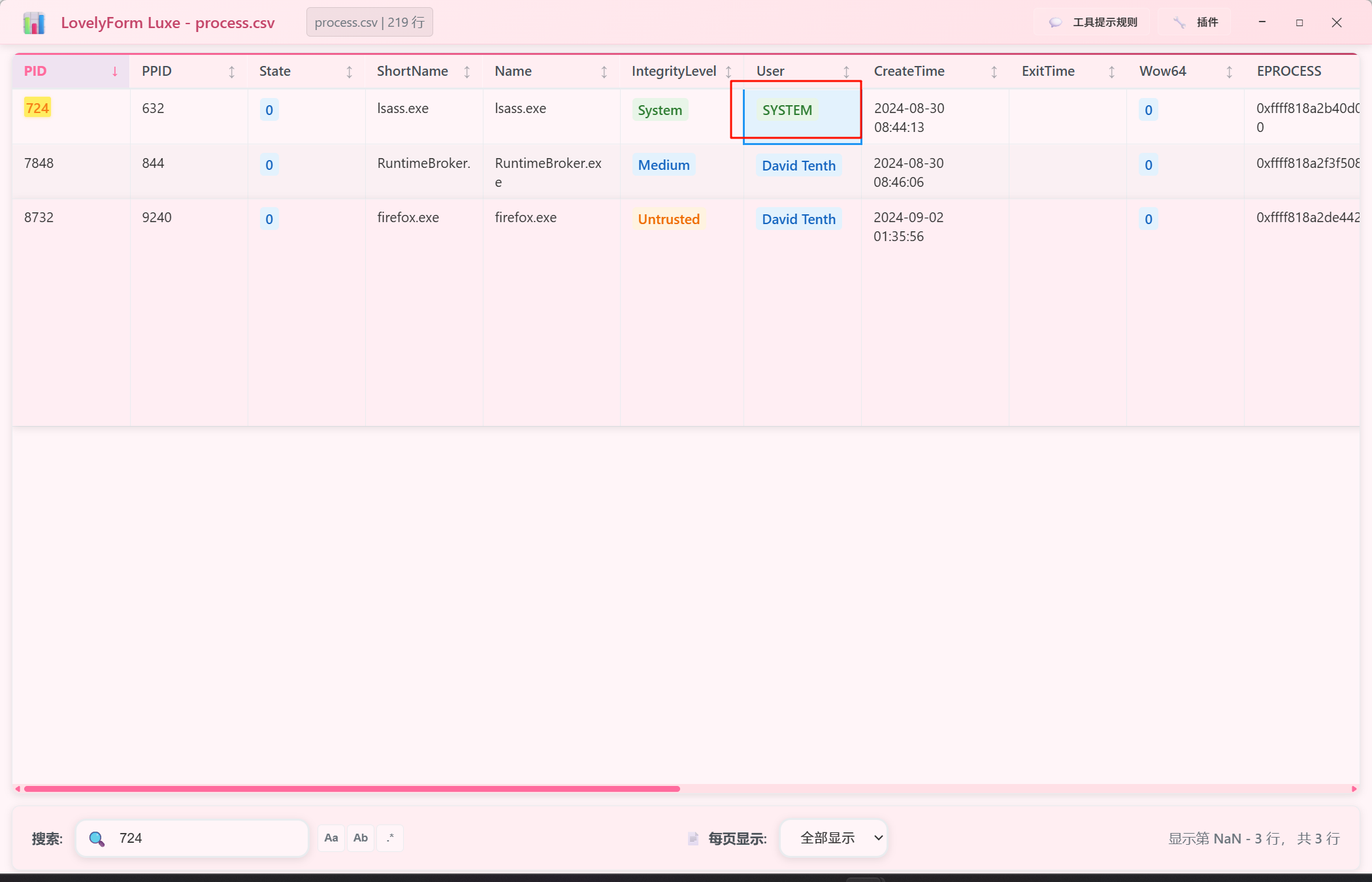Viewport: 1372px width, 882px height.
Task: Toggle Ab whole-word match option
Action: point(361,838)
